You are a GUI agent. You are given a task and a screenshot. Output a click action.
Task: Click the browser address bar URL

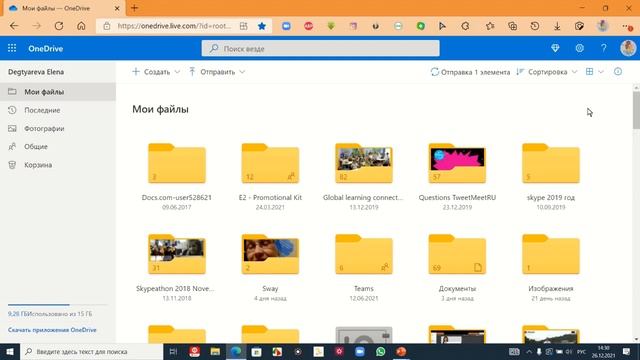pos(174,26)
